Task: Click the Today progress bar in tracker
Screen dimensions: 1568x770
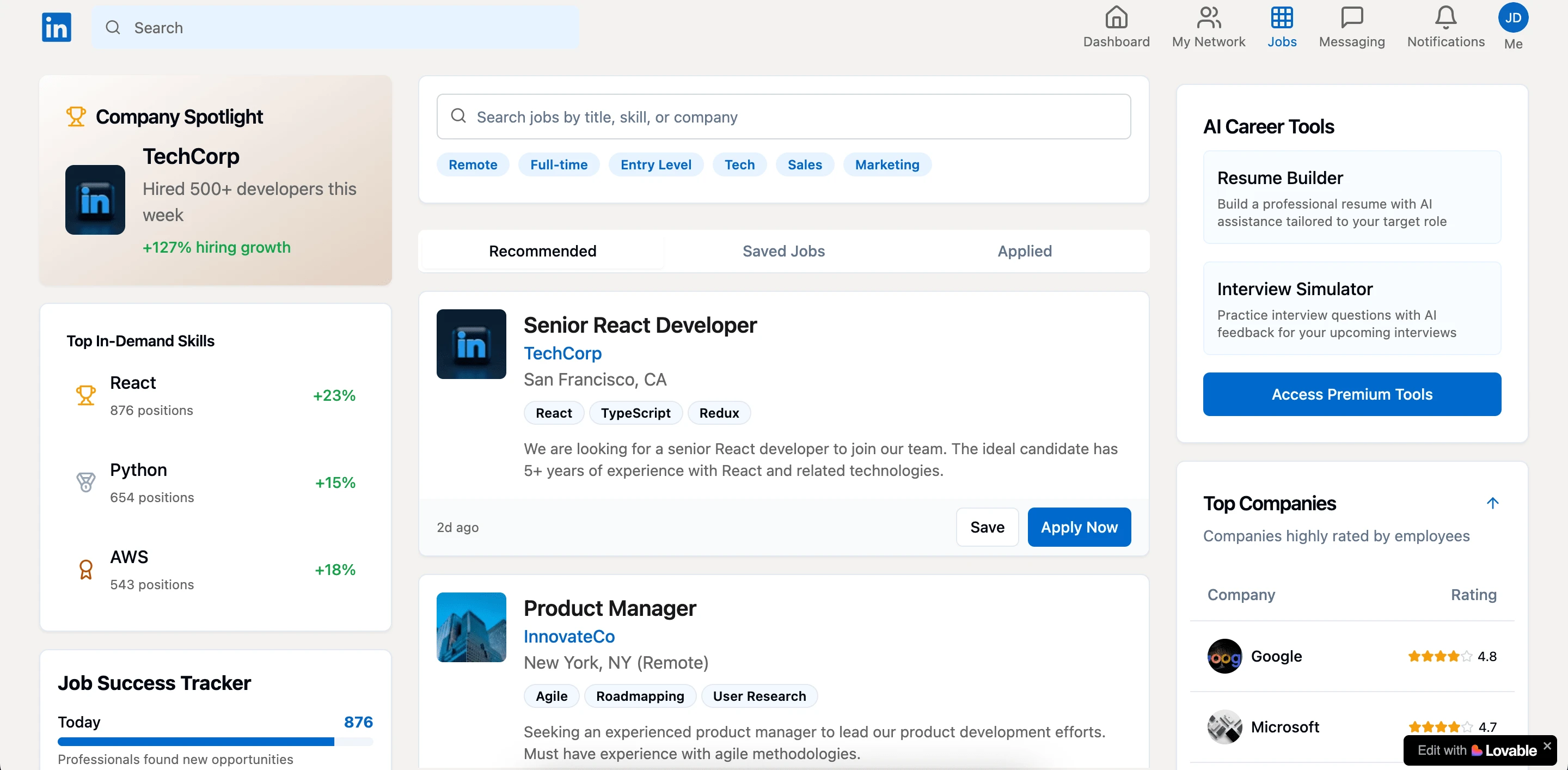Action: pyautogui.click(x=215, y=741)
